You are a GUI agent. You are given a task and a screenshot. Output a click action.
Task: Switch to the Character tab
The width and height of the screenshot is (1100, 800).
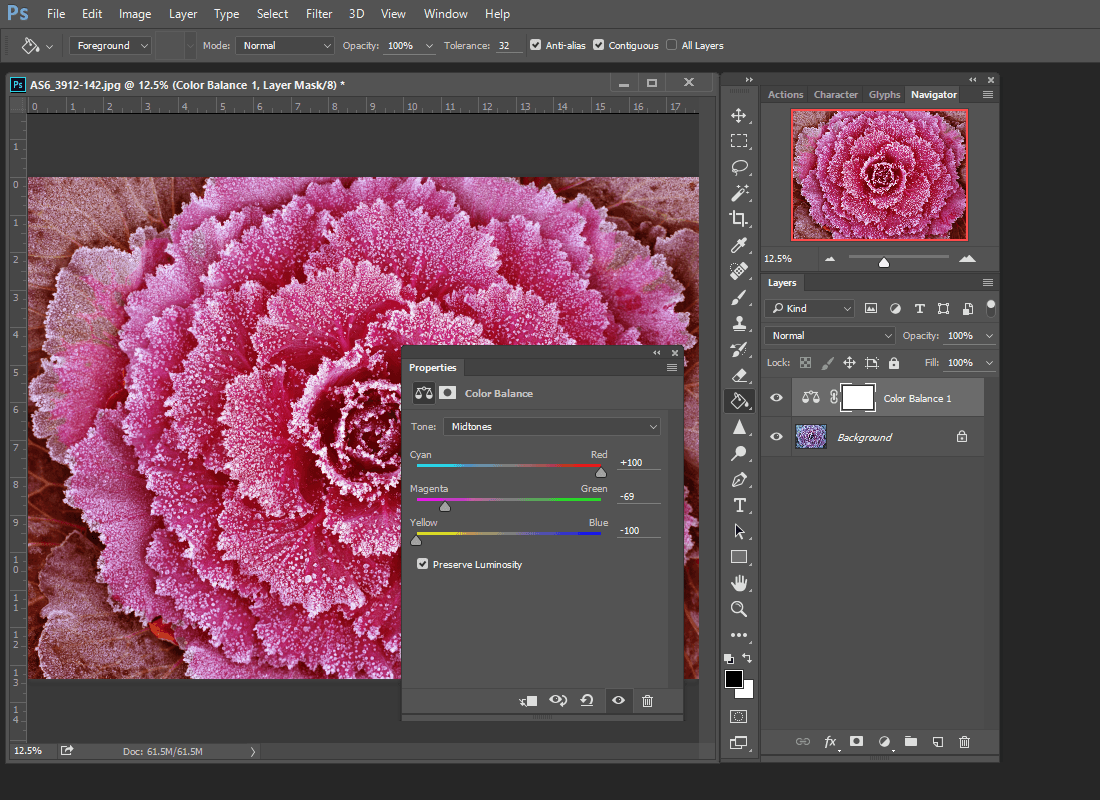835,94
